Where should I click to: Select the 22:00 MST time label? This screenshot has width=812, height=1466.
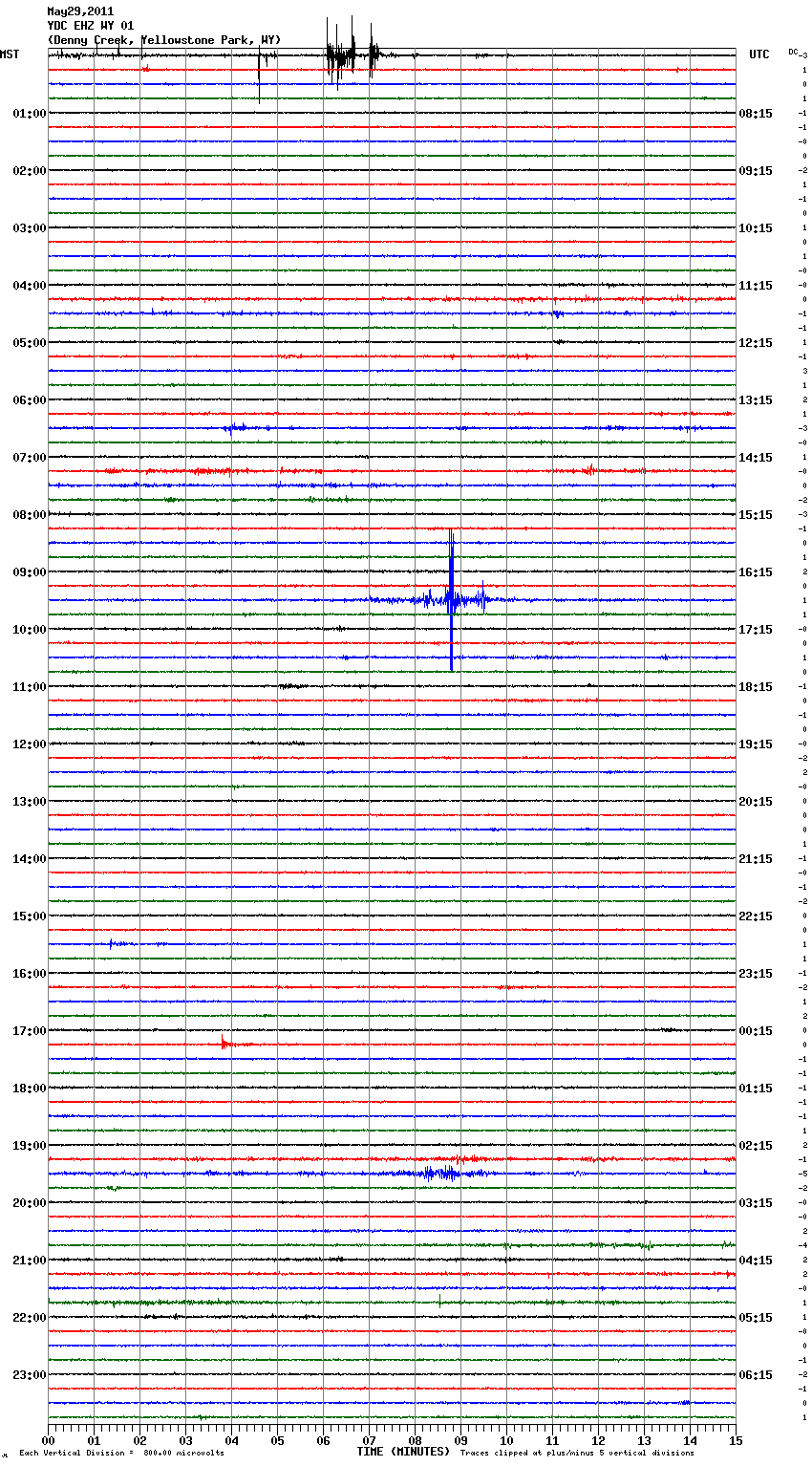pos(30,1318)
